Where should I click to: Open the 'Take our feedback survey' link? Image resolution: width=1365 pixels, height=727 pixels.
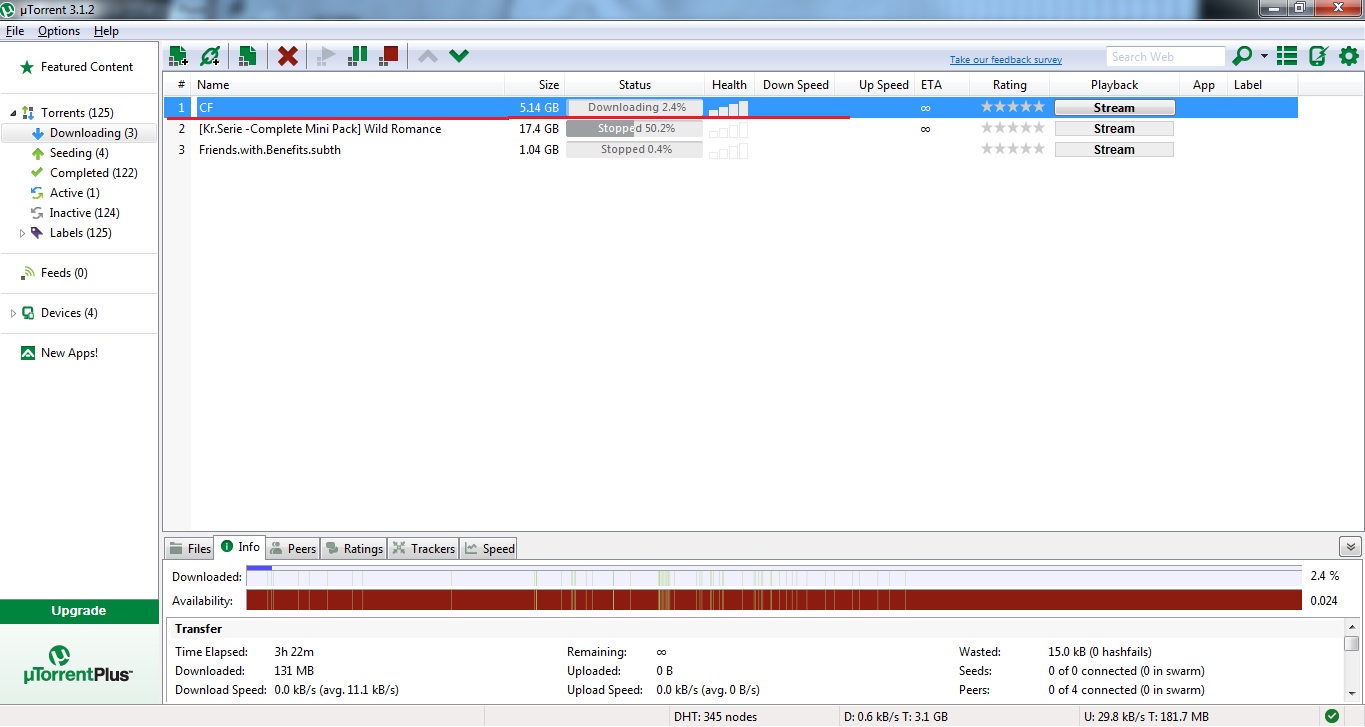click(1006, 60)
